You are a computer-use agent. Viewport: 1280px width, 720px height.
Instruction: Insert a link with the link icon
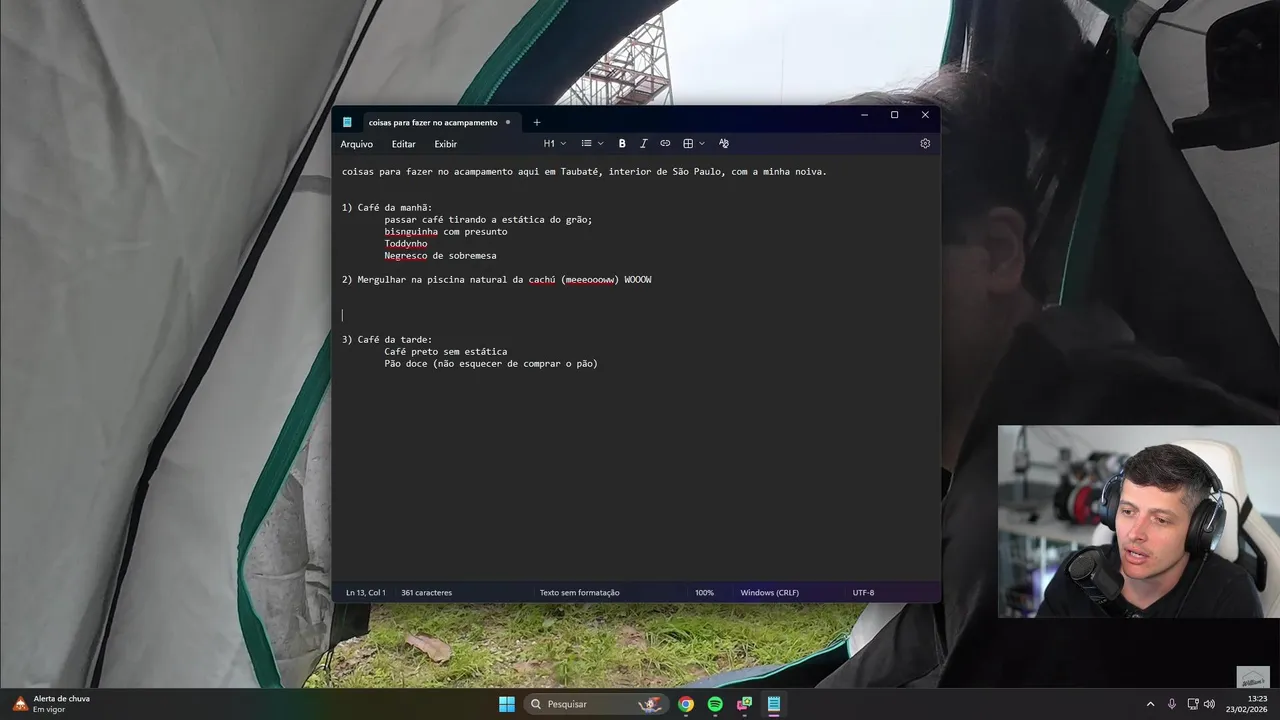[x=665, y=144]
